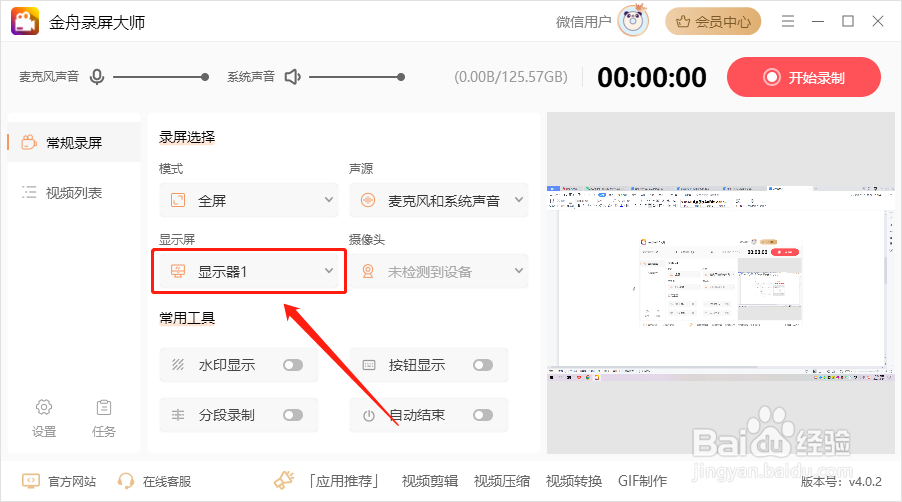
Task: Enable the 自动结束 switch
Action: pos(483,415)
